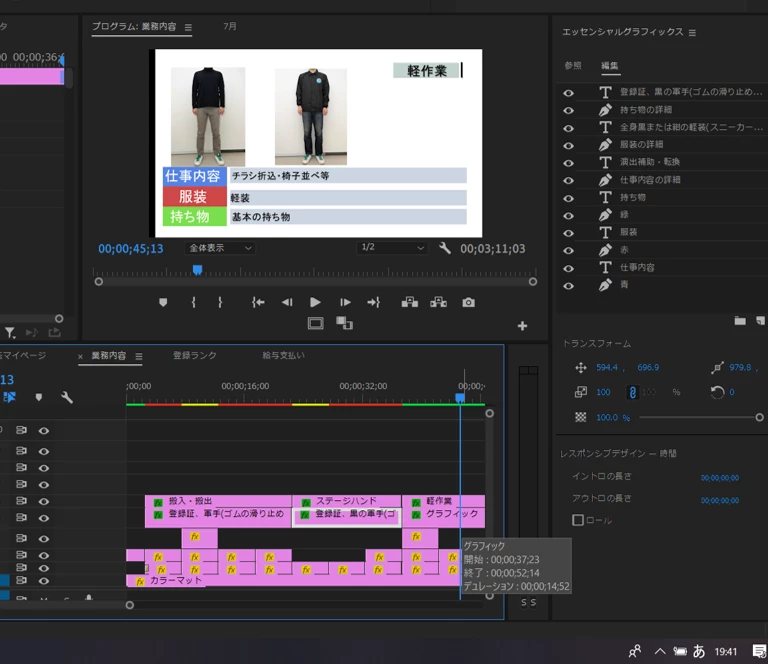Click the new group folder icon
Viewport: 768px width, 664px height.
pyautogui.click(x=740, y=321)
